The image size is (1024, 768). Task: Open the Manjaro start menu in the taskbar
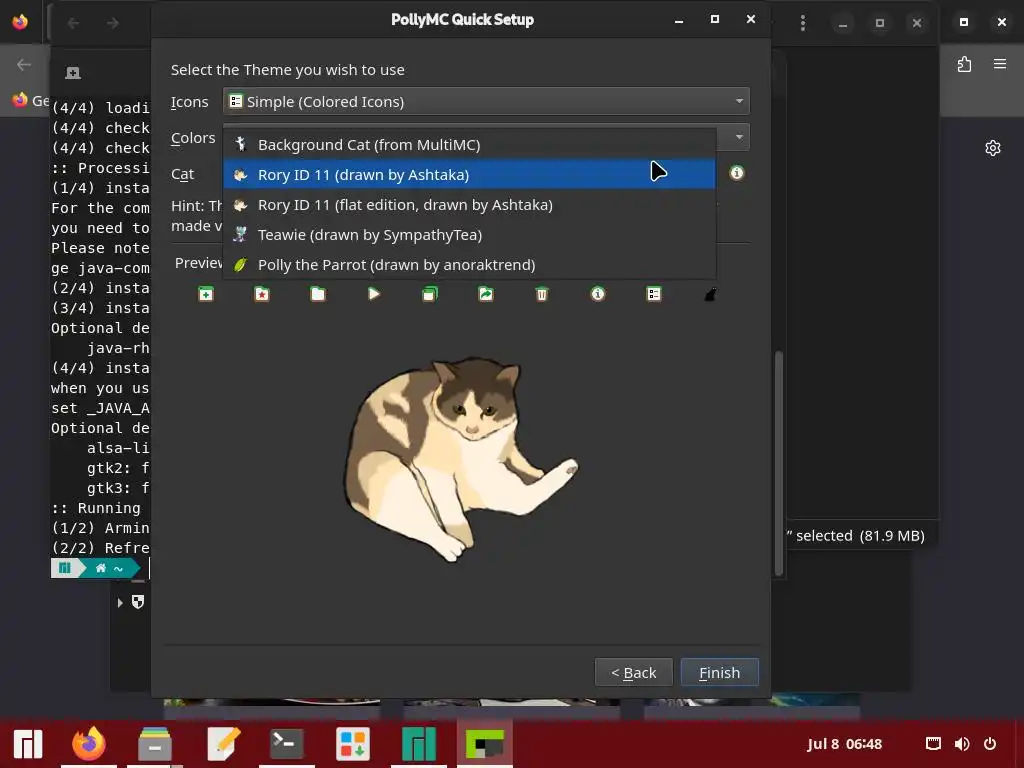(28, 744)
